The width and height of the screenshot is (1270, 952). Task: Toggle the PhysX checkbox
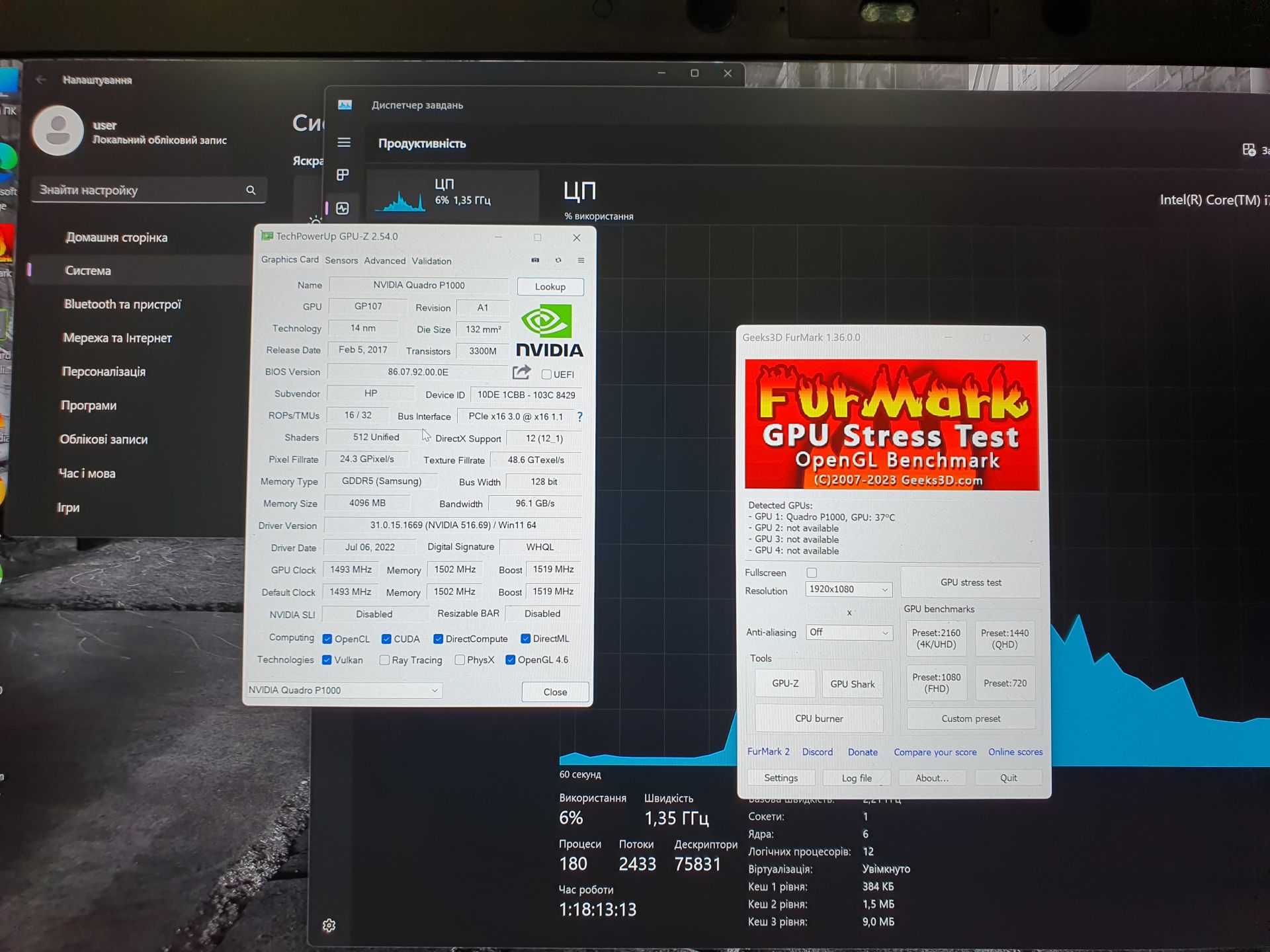(460, 660)
